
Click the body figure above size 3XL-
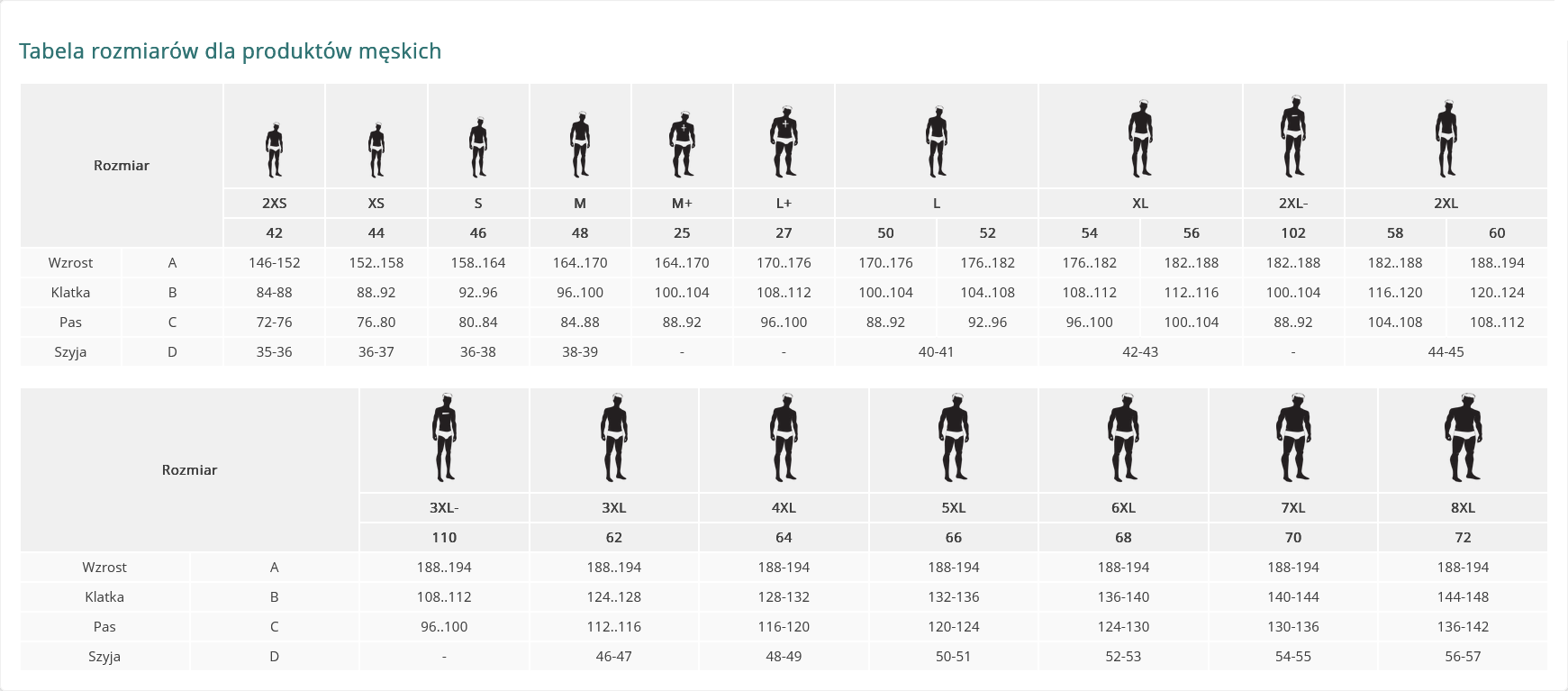click(x=444, y=438)
